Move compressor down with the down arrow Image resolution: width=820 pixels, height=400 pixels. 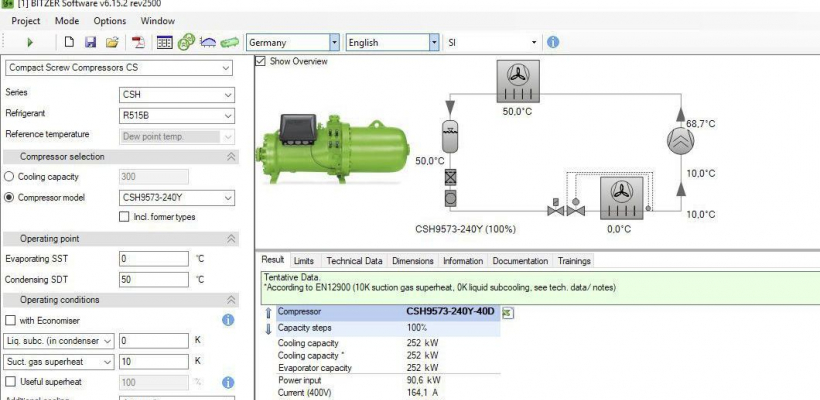[268, 329]
